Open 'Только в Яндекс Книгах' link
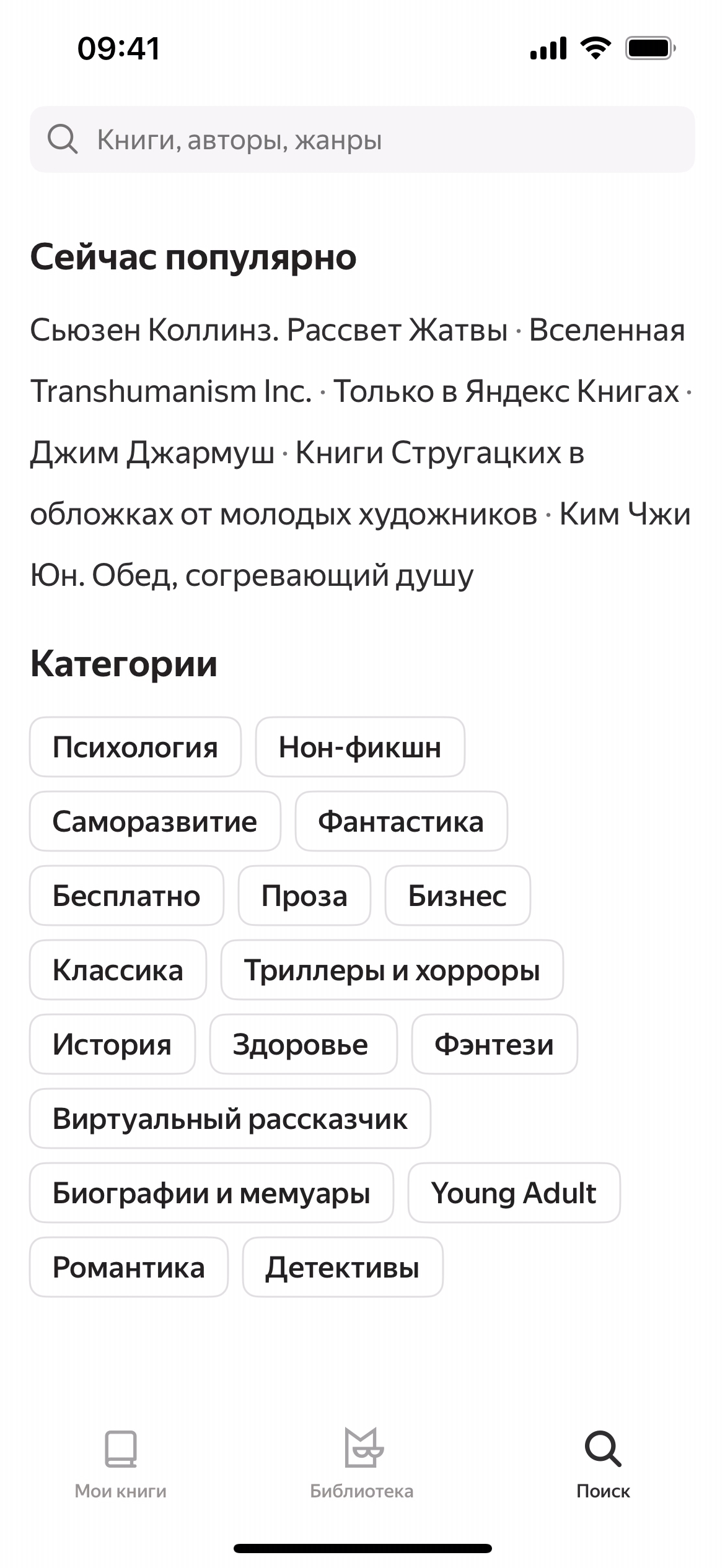The image size is (725, 1568). 506,391
